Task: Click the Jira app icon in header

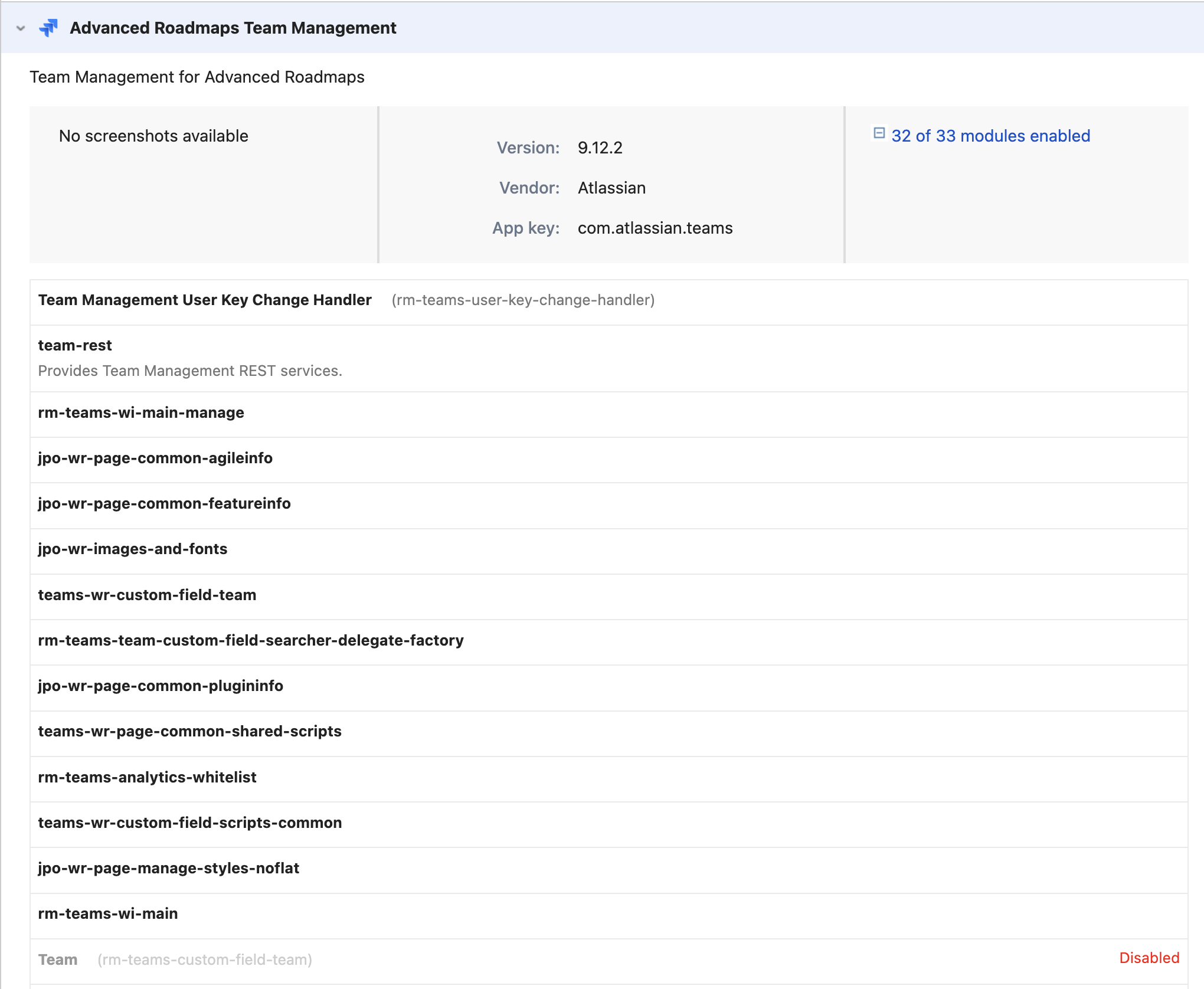Action: coord(48,28)
